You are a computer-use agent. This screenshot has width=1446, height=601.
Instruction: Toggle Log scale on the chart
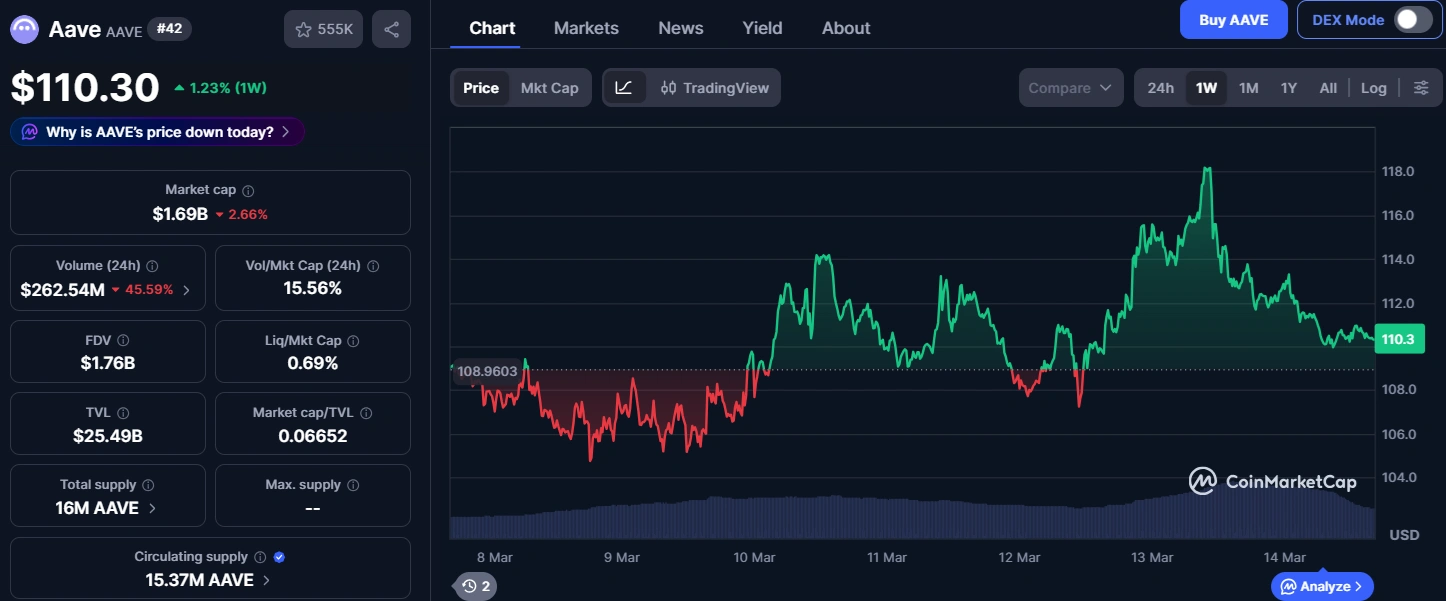click(1373, 87)
